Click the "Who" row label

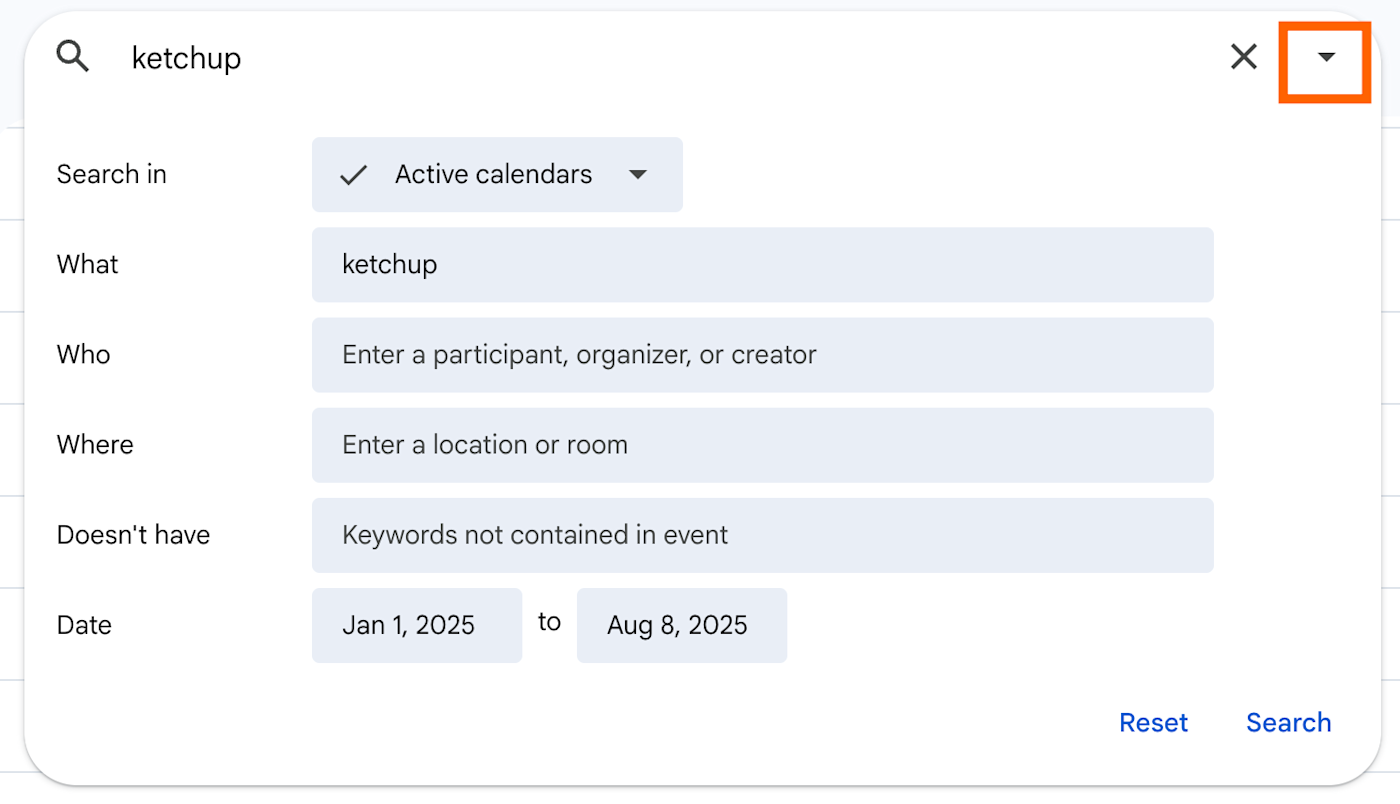click(84, 355)
